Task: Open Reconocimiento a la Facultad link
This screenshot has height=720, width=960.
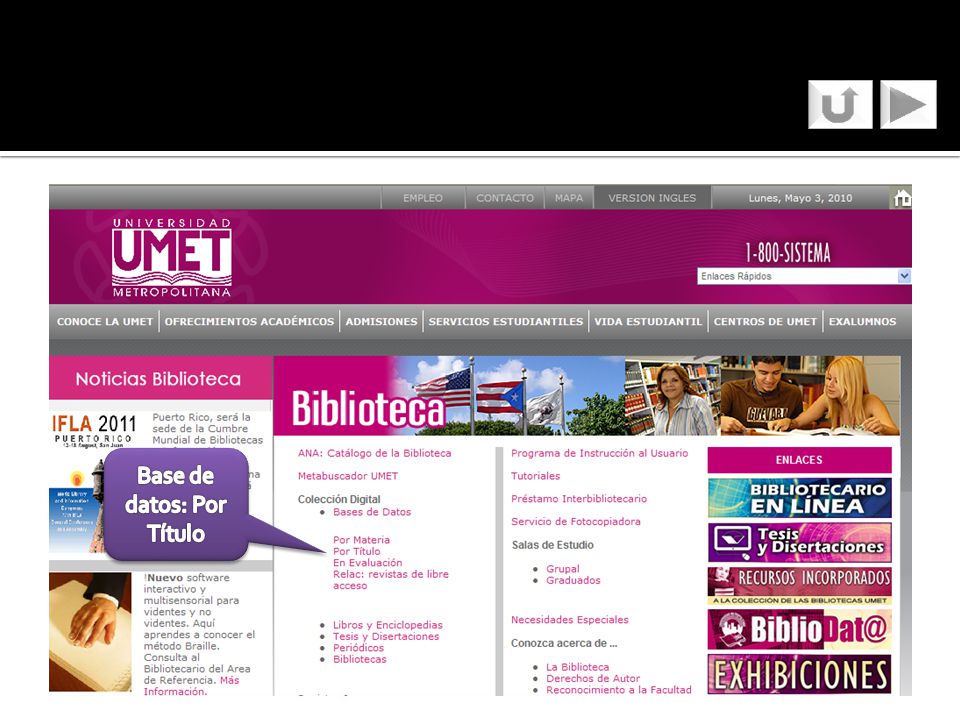Action: (619, 690)
